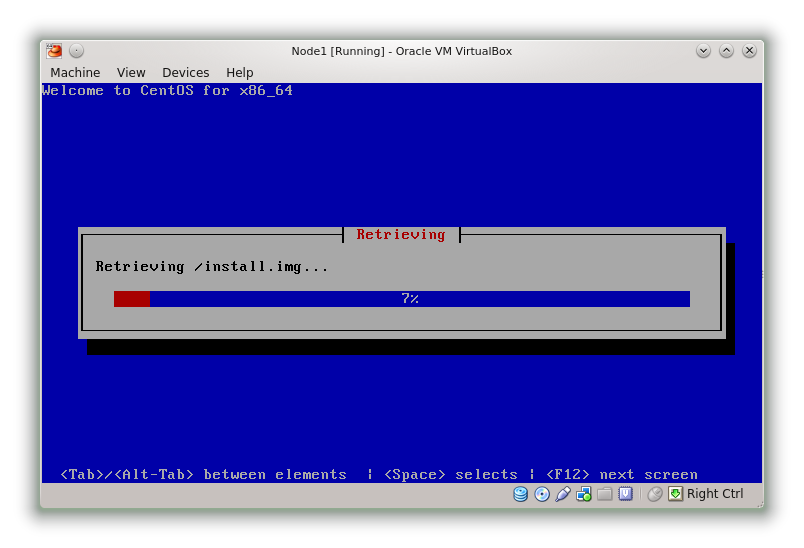Image resolution: width=804 pixels, height=548 pixels.
Task: Click the virtualization chip status icon
Action: coord(626,494)
